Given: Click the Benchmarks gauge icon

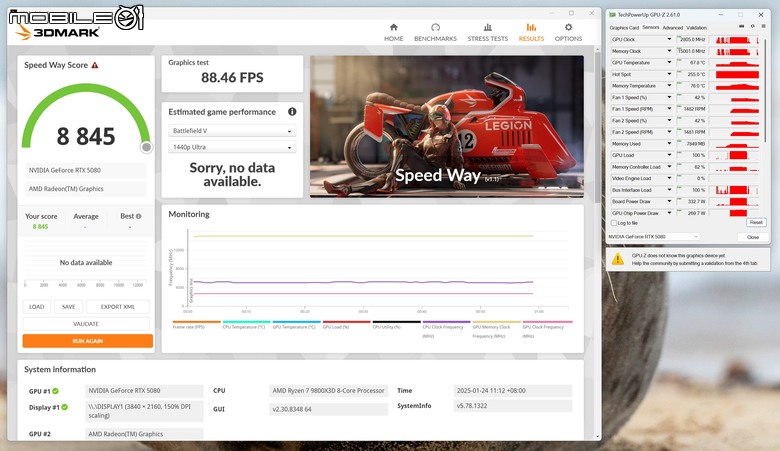Looking at the screenshot, I should click(435, 27).
